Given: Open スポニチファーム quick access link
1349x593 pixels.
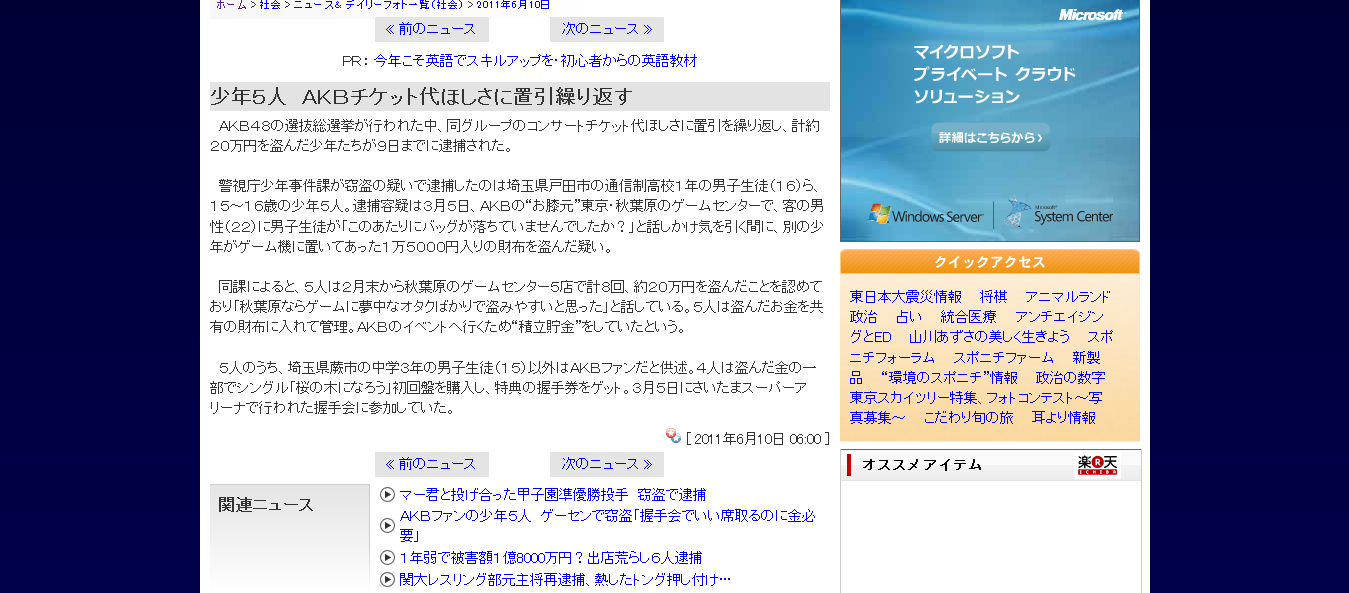Looking at the screenshot, I should point(1003,357).
